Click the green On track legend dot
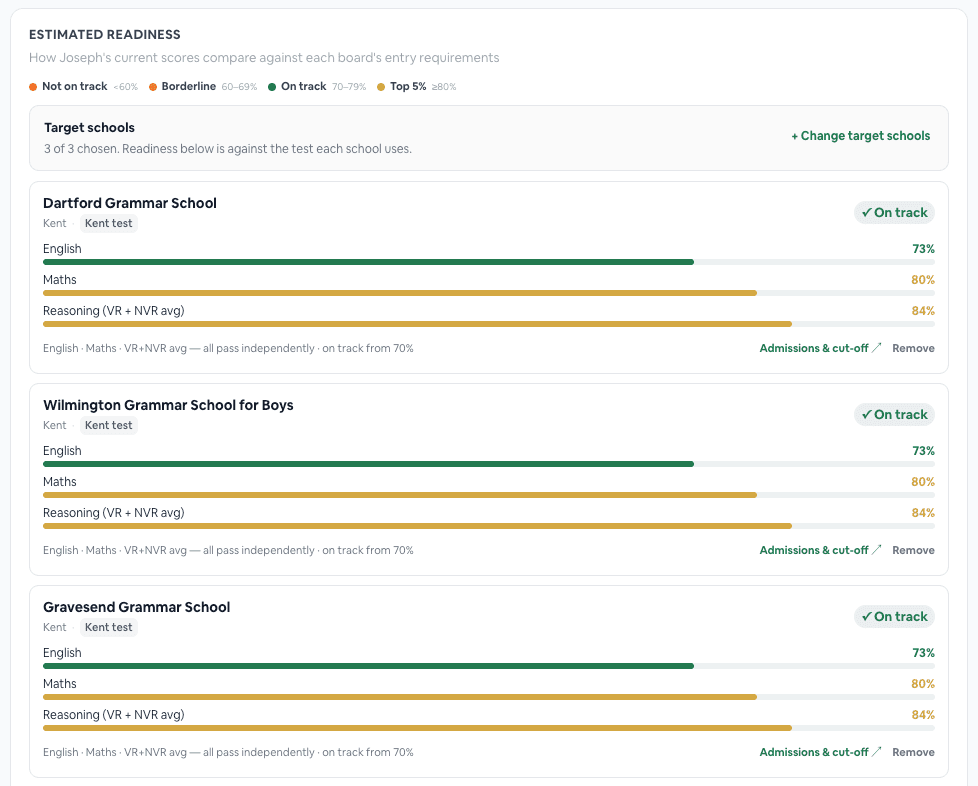 pos(272,87)
